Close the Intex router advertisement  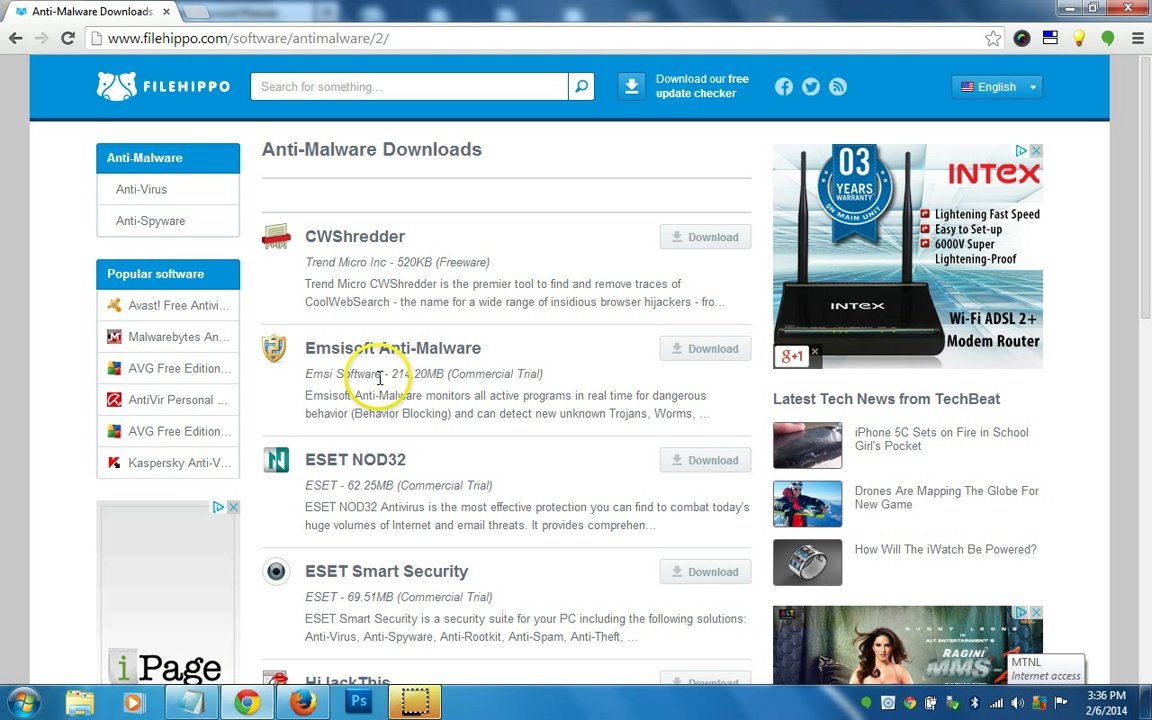coord(1036,151)
